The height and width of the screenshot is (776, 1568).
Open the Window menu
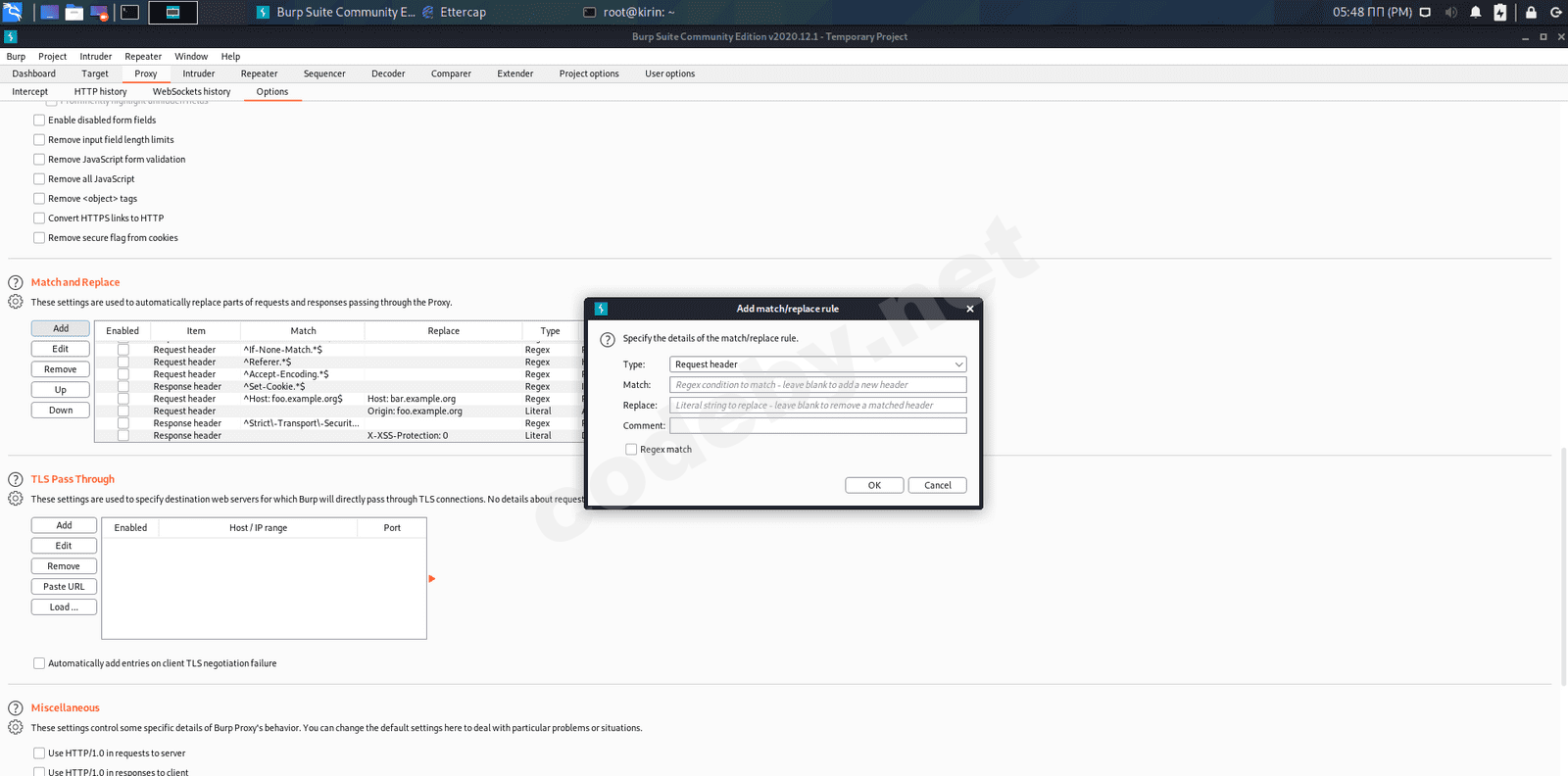(191, 56)
